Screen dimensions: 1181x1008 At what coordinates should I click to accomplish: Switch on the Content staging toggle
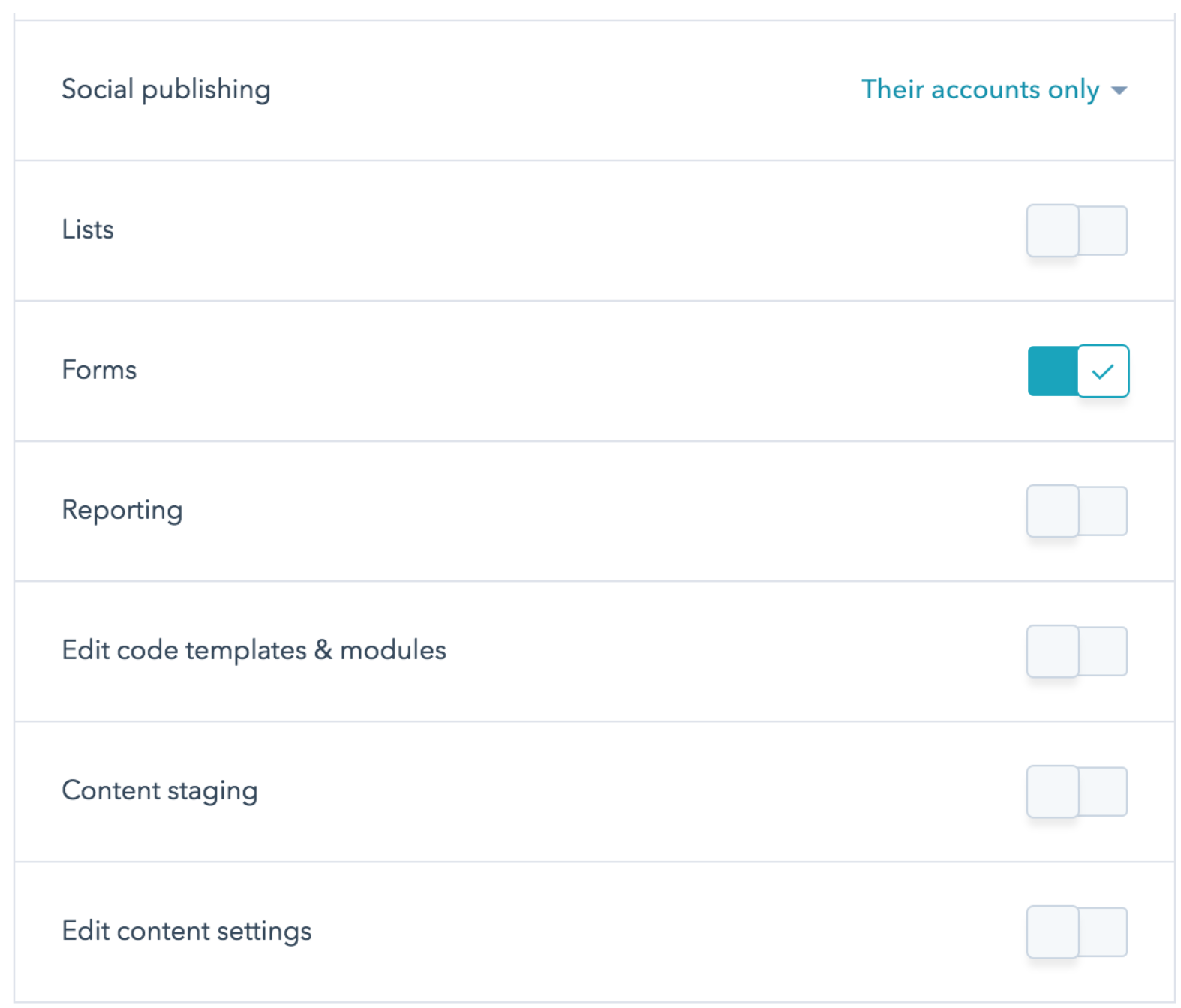click(x=1077, y=791)
